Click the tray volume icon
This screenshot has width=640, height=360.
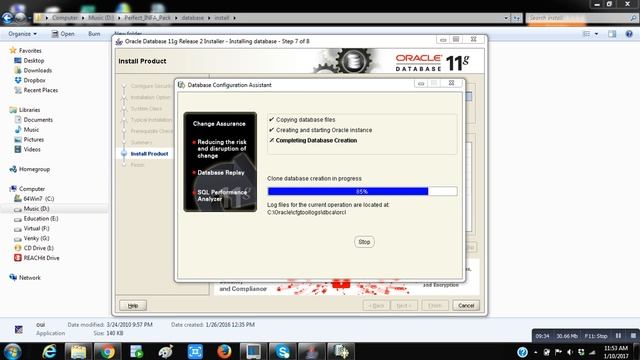click(x=570, y=352)
